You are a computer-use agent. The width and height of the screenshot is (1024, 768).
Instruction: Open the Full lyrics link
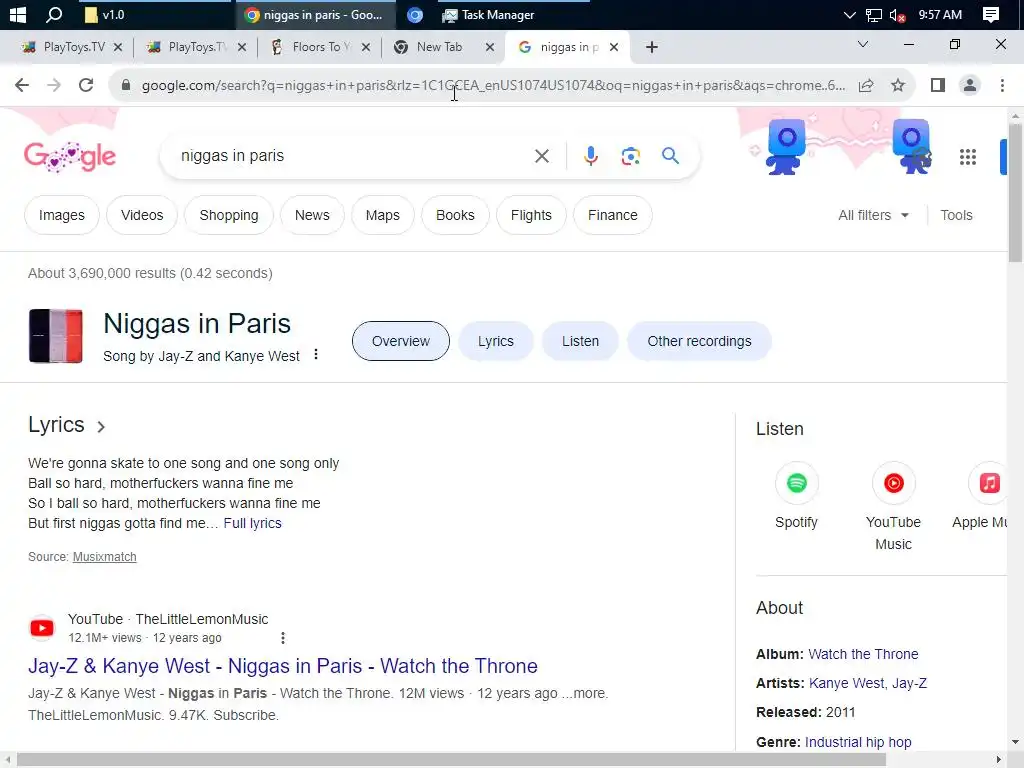pos(252,523)
